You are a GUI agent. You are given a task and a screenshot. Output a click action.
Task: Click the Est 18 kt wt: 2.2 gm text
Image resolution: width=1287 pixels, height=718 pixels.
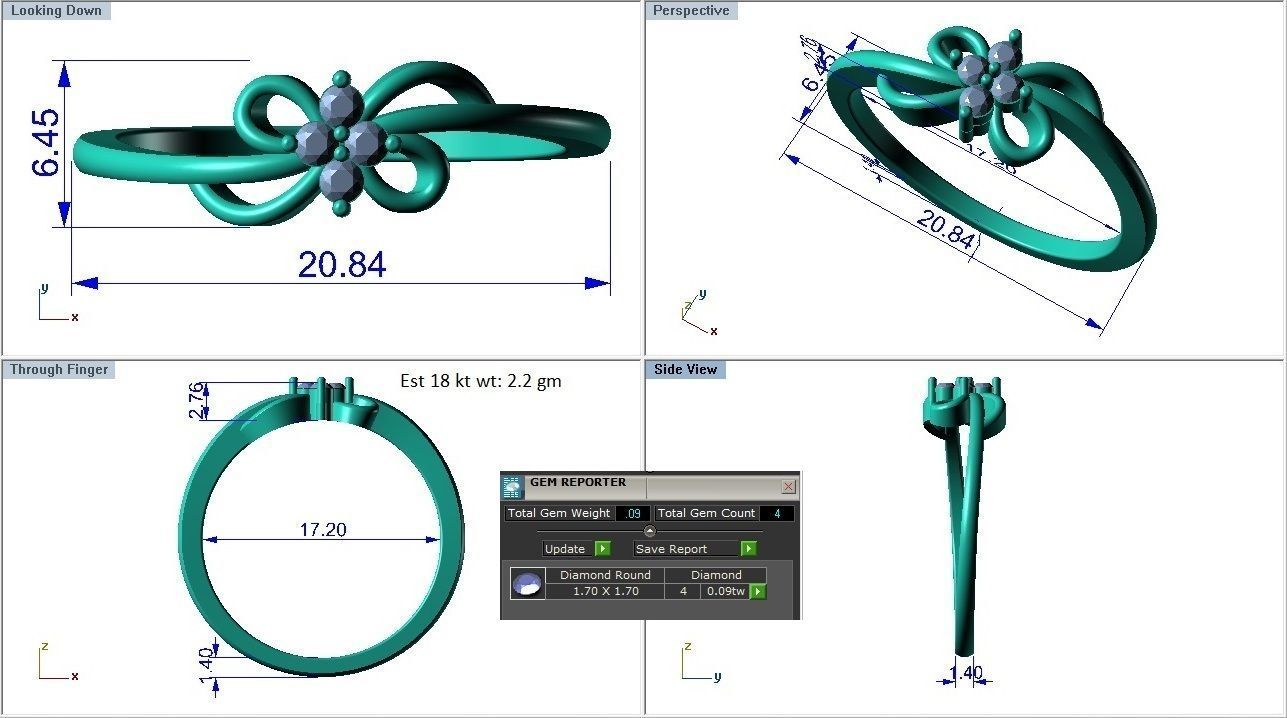480,380
